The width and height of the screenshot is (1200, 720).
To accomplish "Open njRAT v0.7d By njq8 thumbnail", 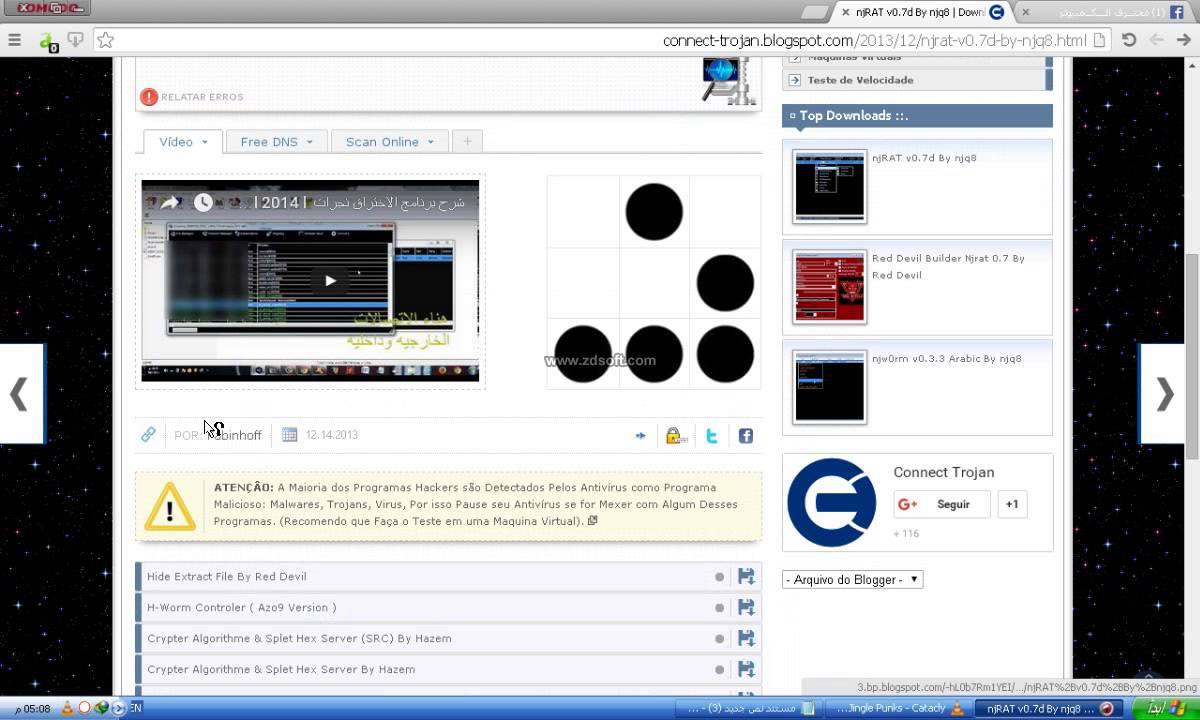I will click(x=829, y=186).
